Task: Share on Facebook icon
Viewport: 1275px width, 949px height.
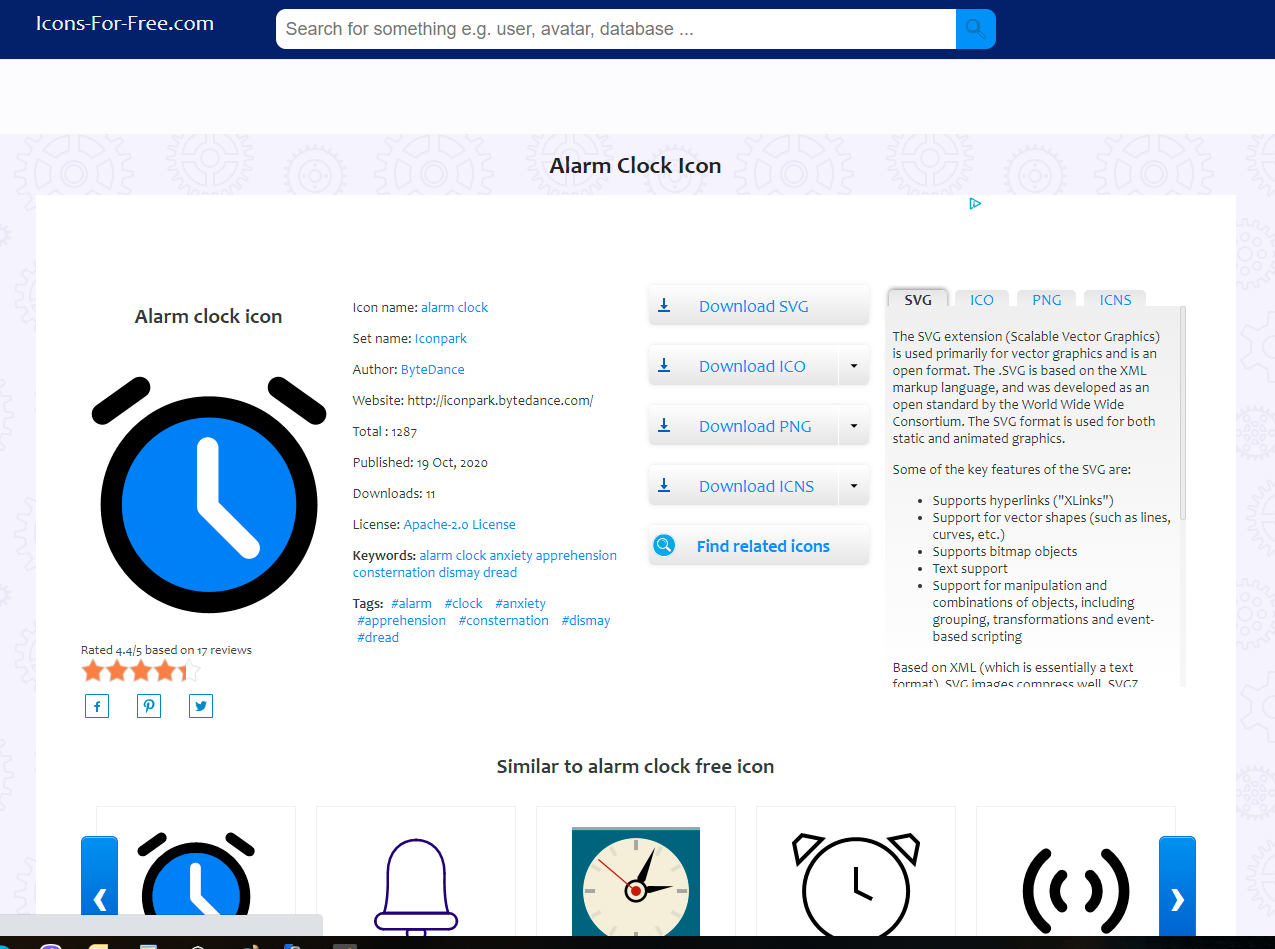Action: tap(97, 706)
